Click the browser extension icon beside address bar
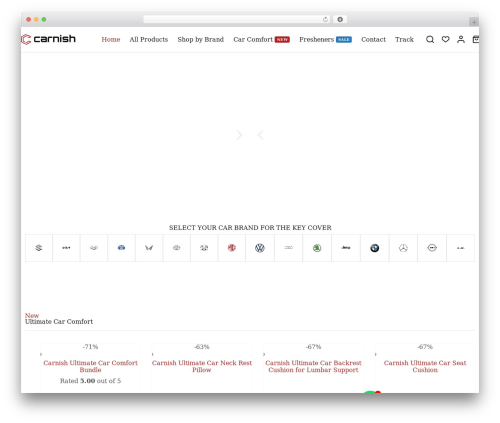This screenshot has height=423, width=500. coord(340,19)
